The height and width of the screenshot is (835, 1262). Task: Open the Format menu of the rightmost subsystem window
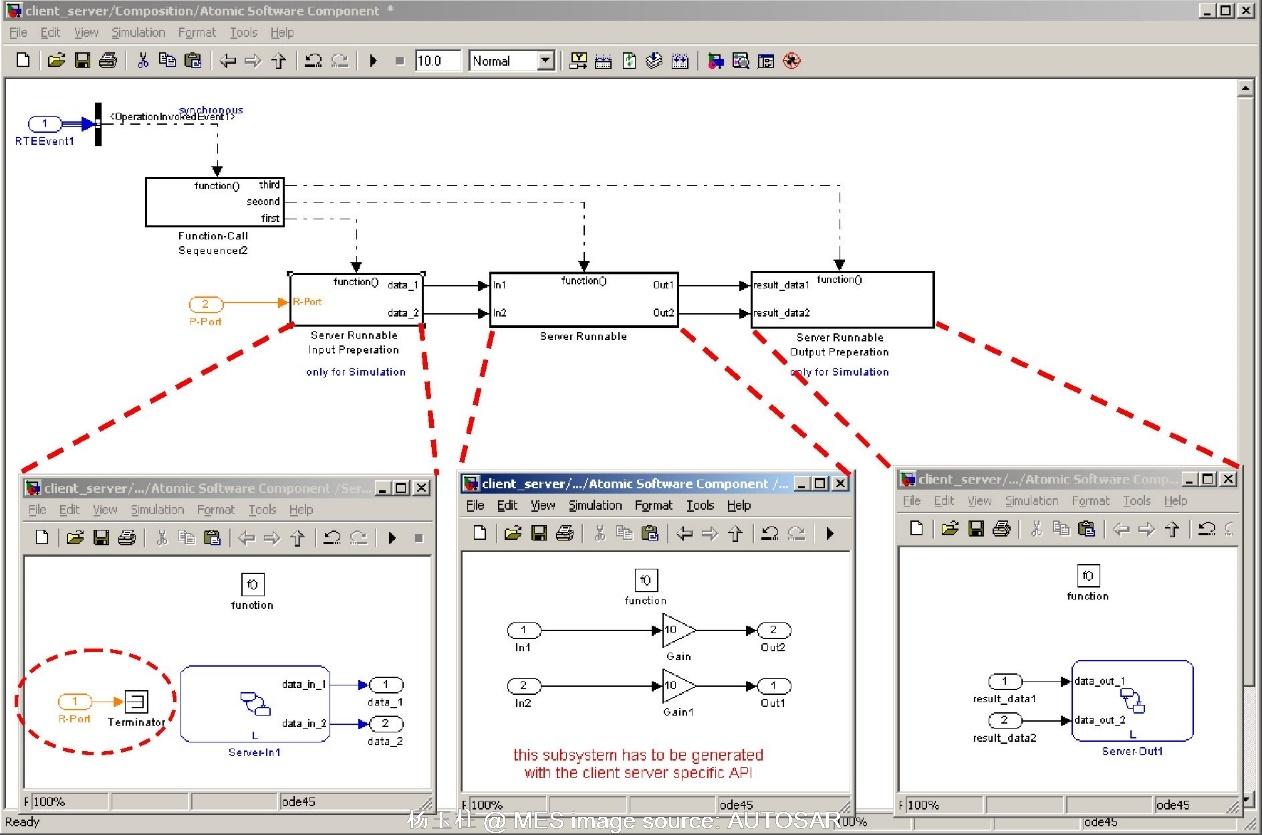click(x=1092, y=500)
